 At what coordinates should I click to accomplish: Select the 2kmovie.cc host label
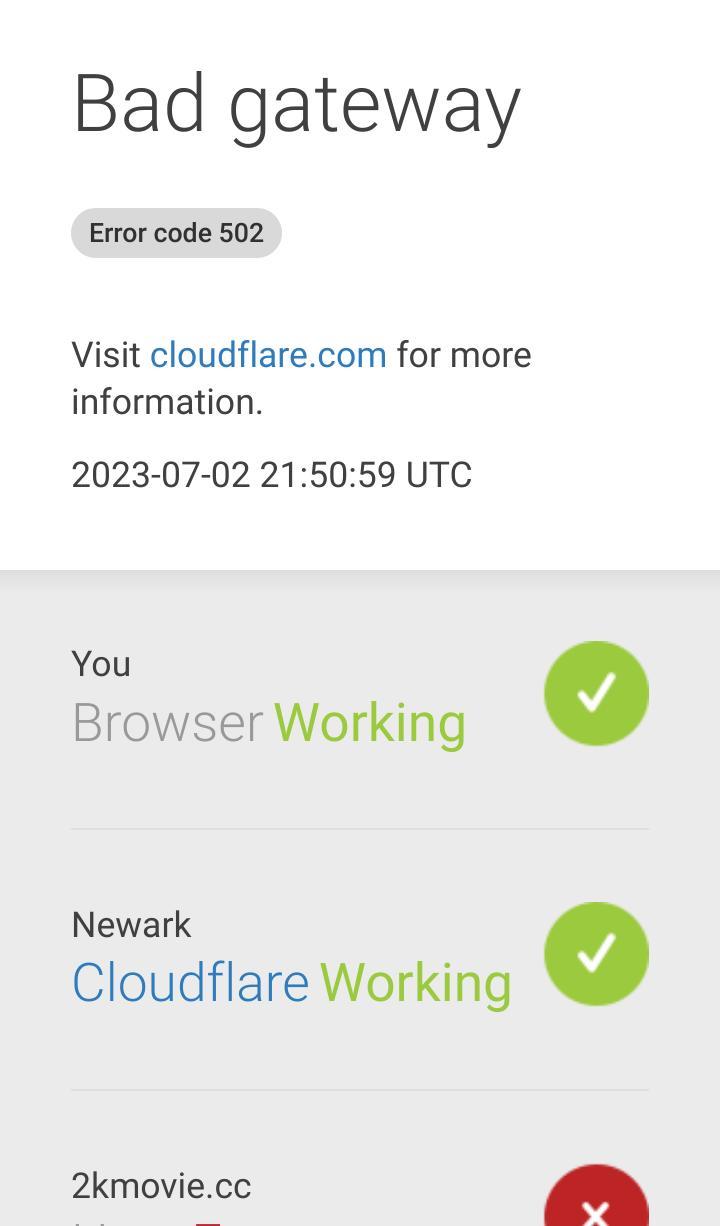[x=161, y=1186]
